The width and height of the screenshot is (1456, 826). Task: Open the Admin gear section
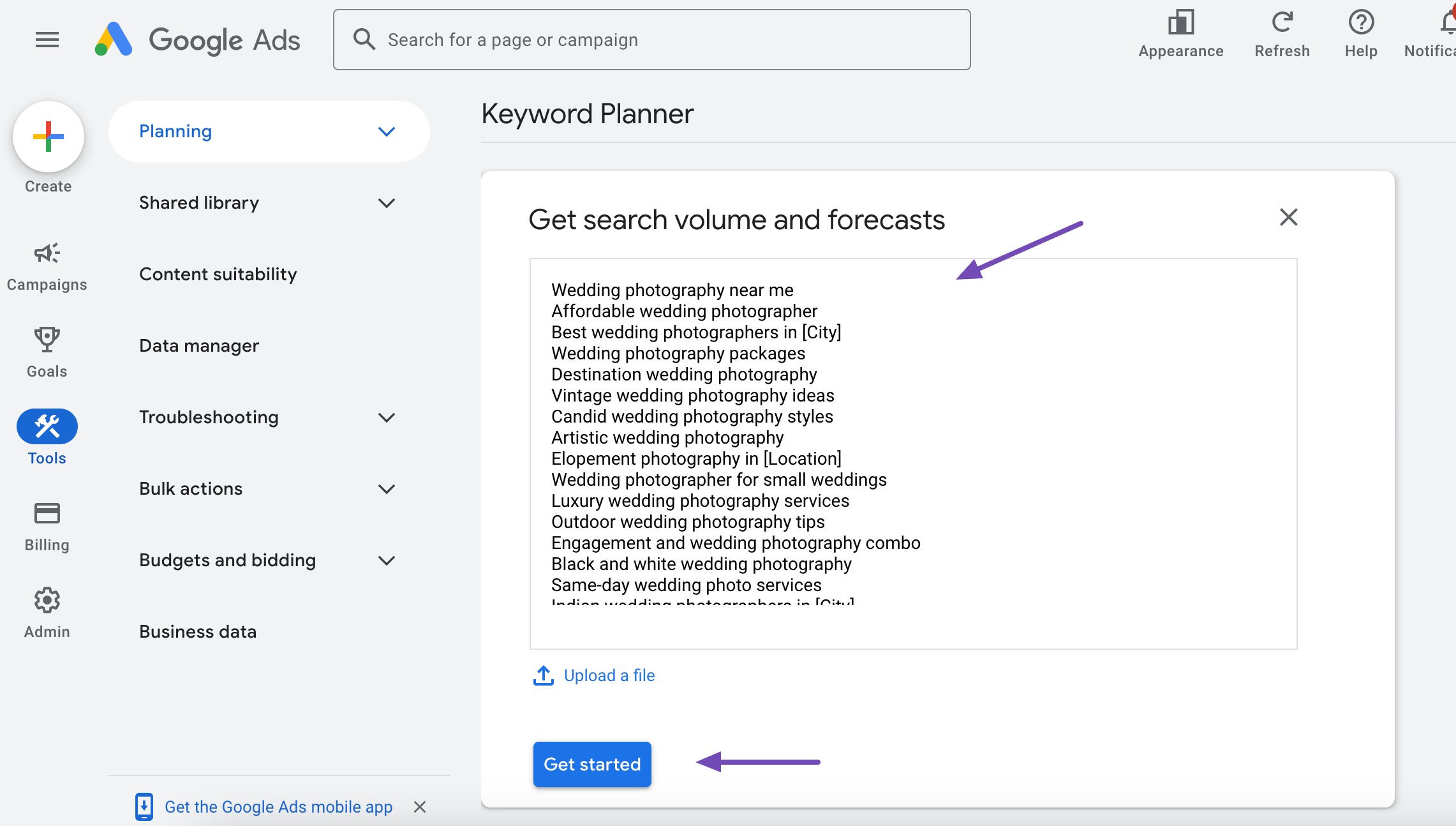click(x=47, y=613)
